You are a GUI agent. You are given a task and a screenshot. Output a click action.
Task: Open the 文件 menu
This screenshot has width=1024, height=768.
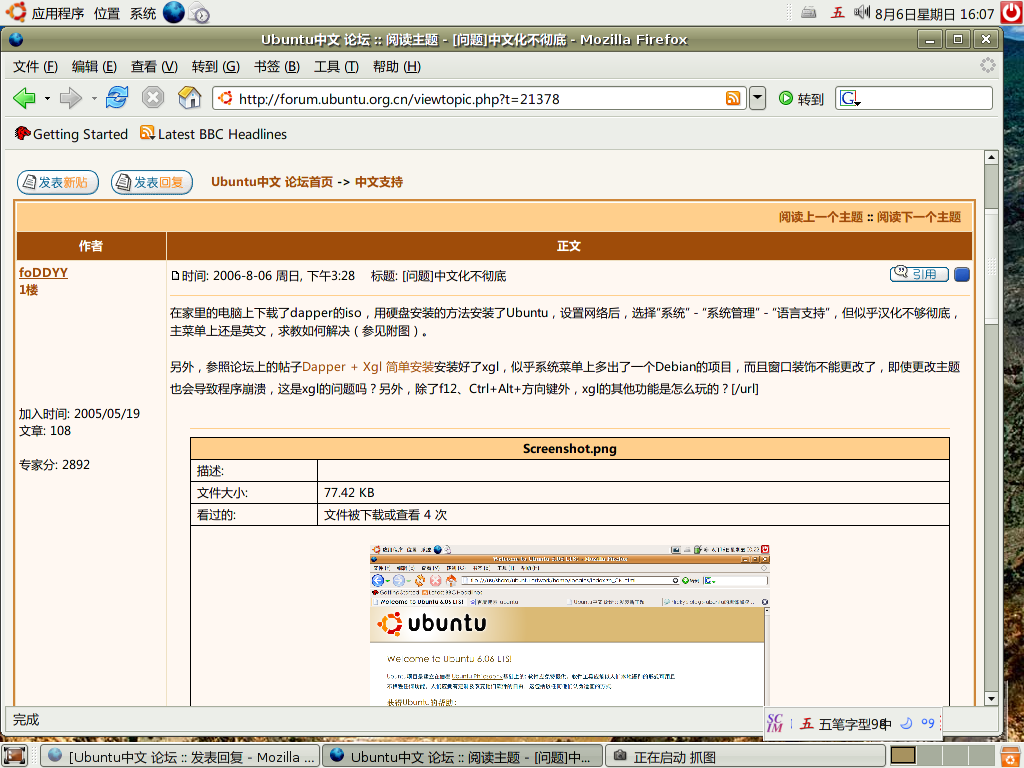(x=35, y=67)
